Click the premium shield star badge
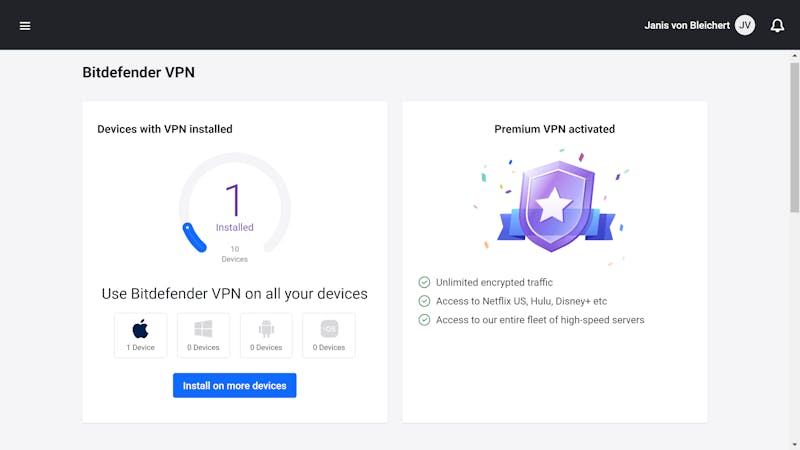 coord(555,206)
